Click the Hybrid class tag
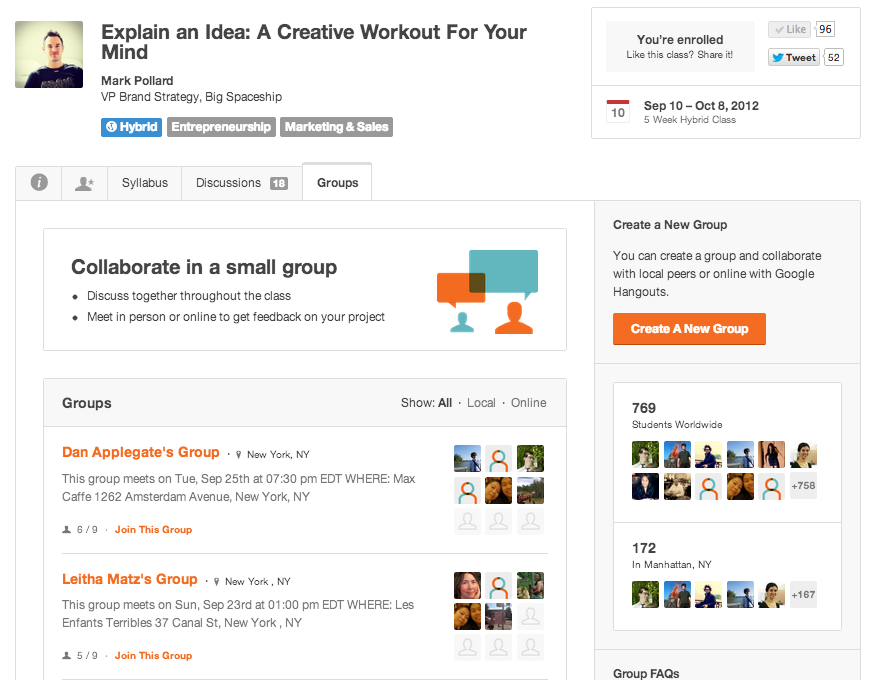 [x=131, y=127]
